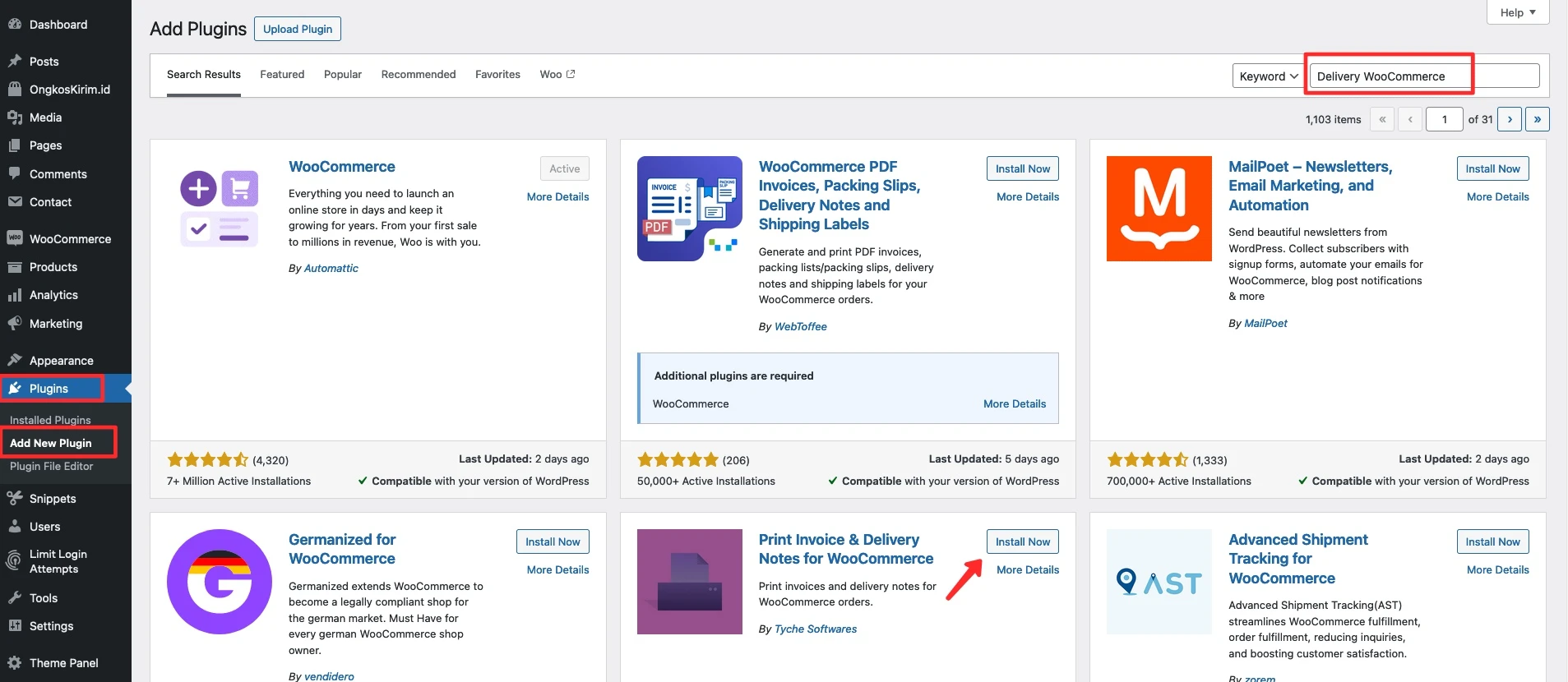Click the OngkosKirim.id sidebar icon
Image resolution: width=1568 pixels, height=682 pixels.
[15, 89]
